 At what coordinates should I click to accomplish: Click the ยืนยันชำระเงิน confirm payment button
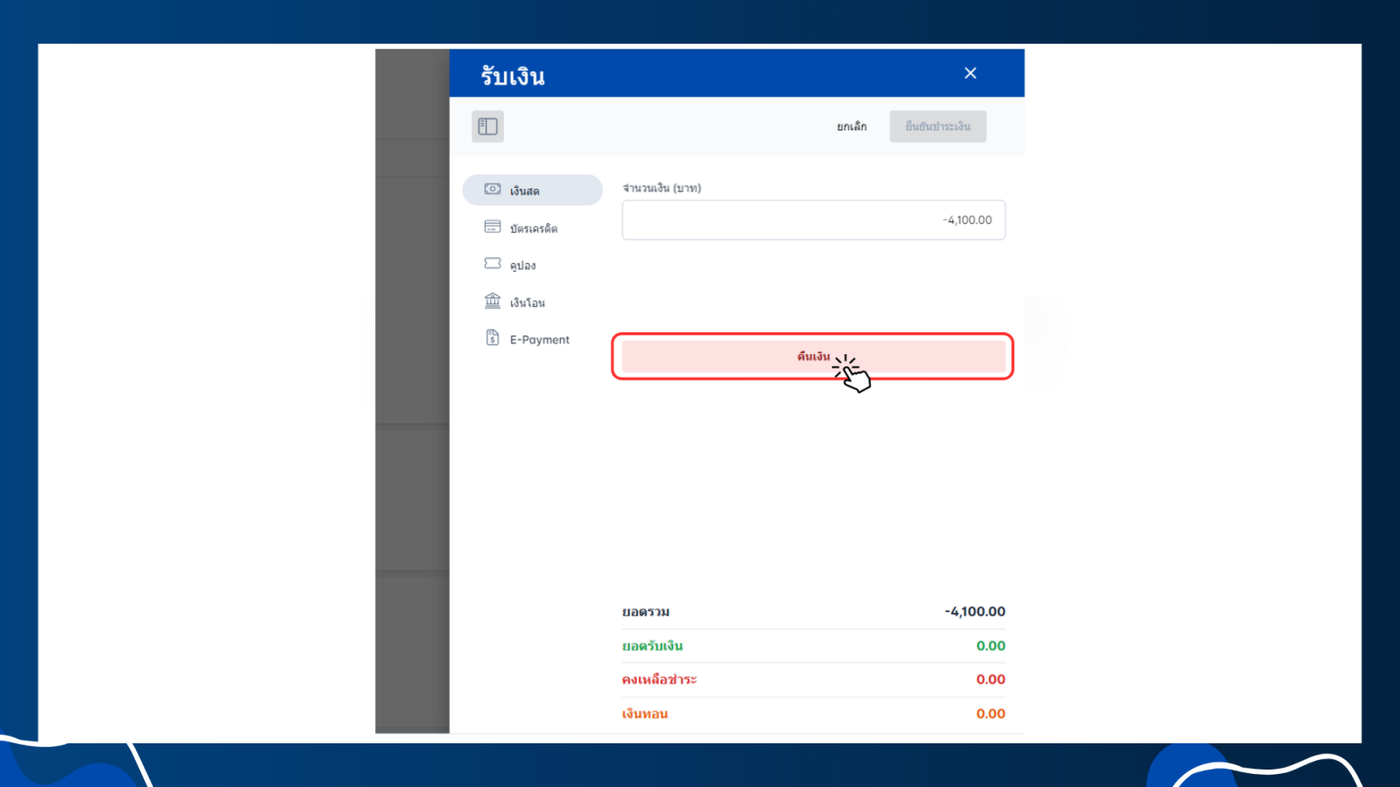pos(938,127)
